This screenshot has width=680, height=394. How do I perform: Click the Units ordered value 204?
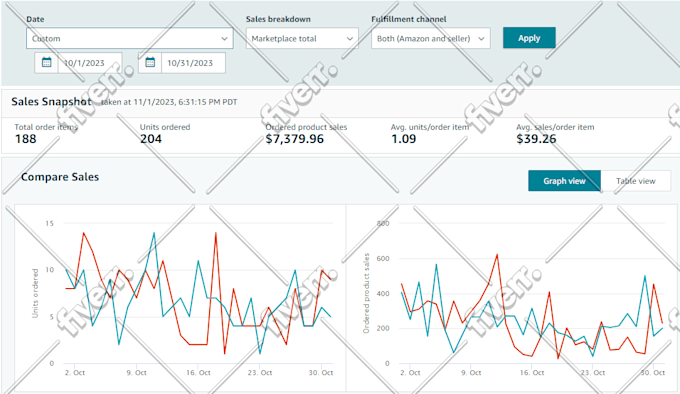(x=151, y=139)
